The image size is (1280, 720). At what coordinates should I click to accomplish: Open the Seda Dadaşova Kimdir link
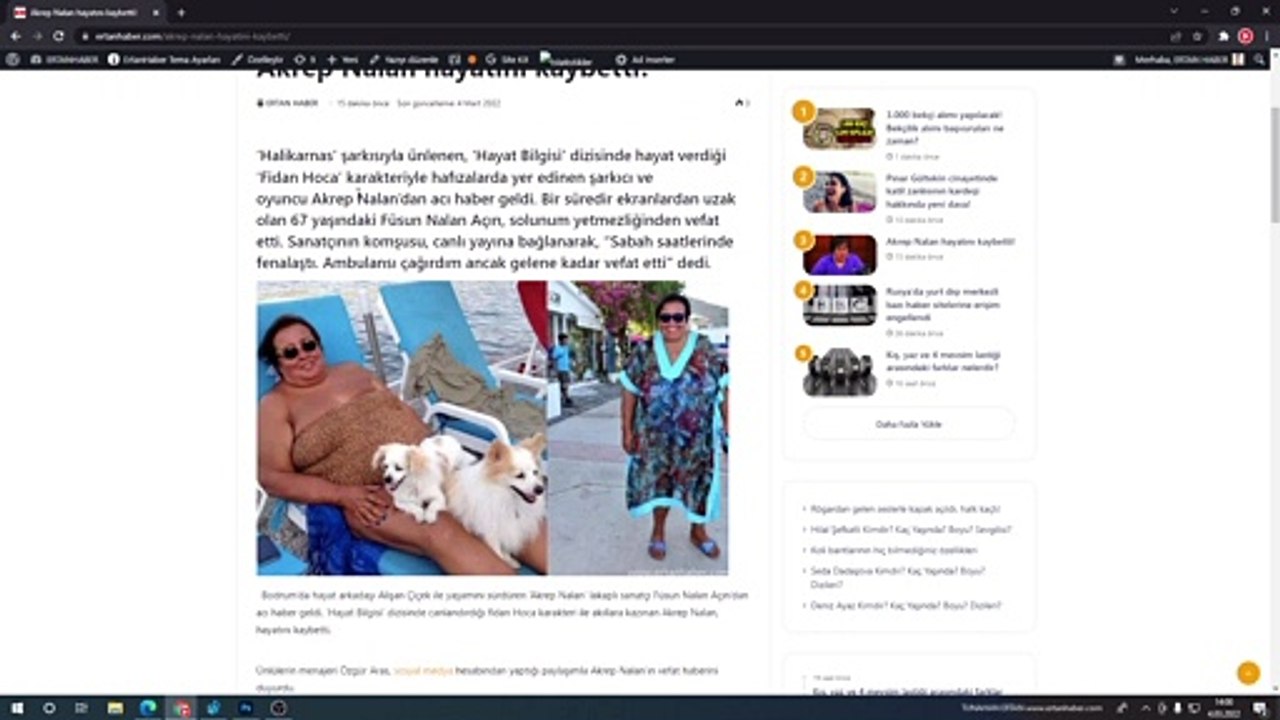tap(897, 577)
